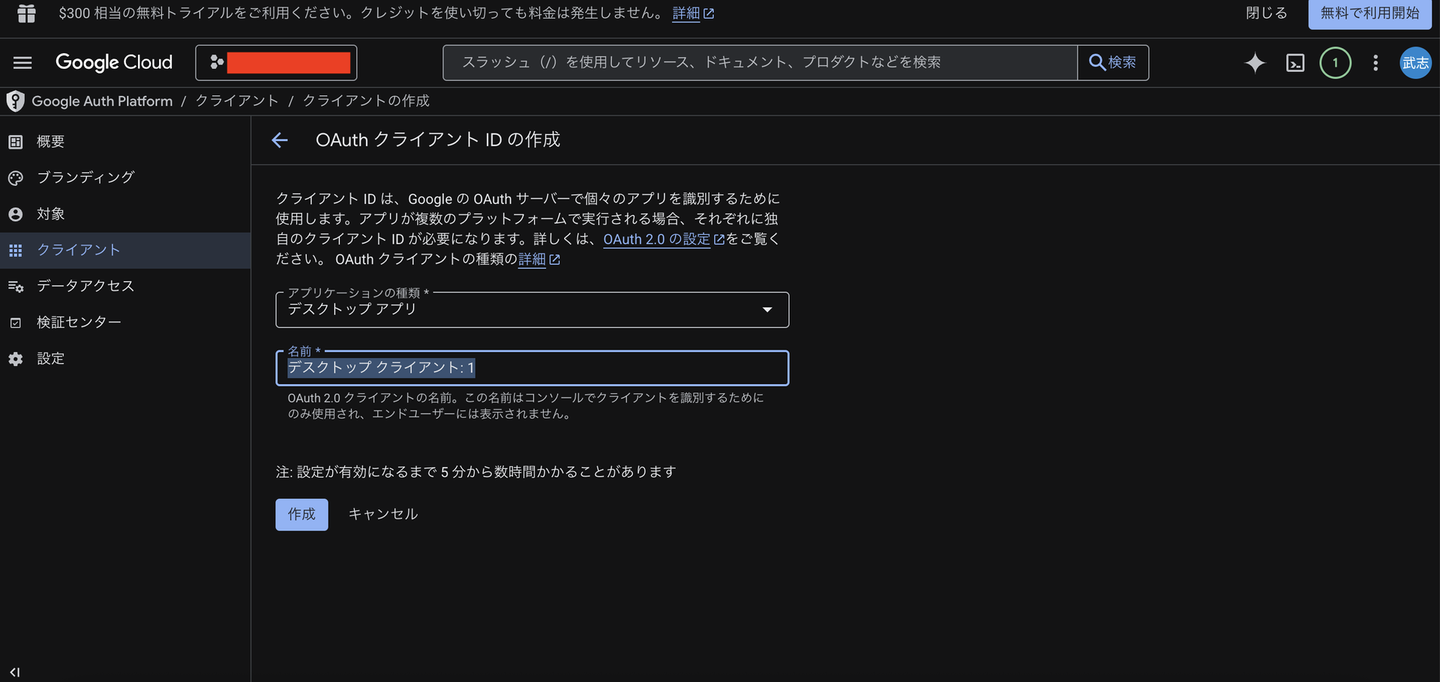1440x682 pixels.
Task: Go to クライアント breadcrumb
Action: (x=237, y=101)
